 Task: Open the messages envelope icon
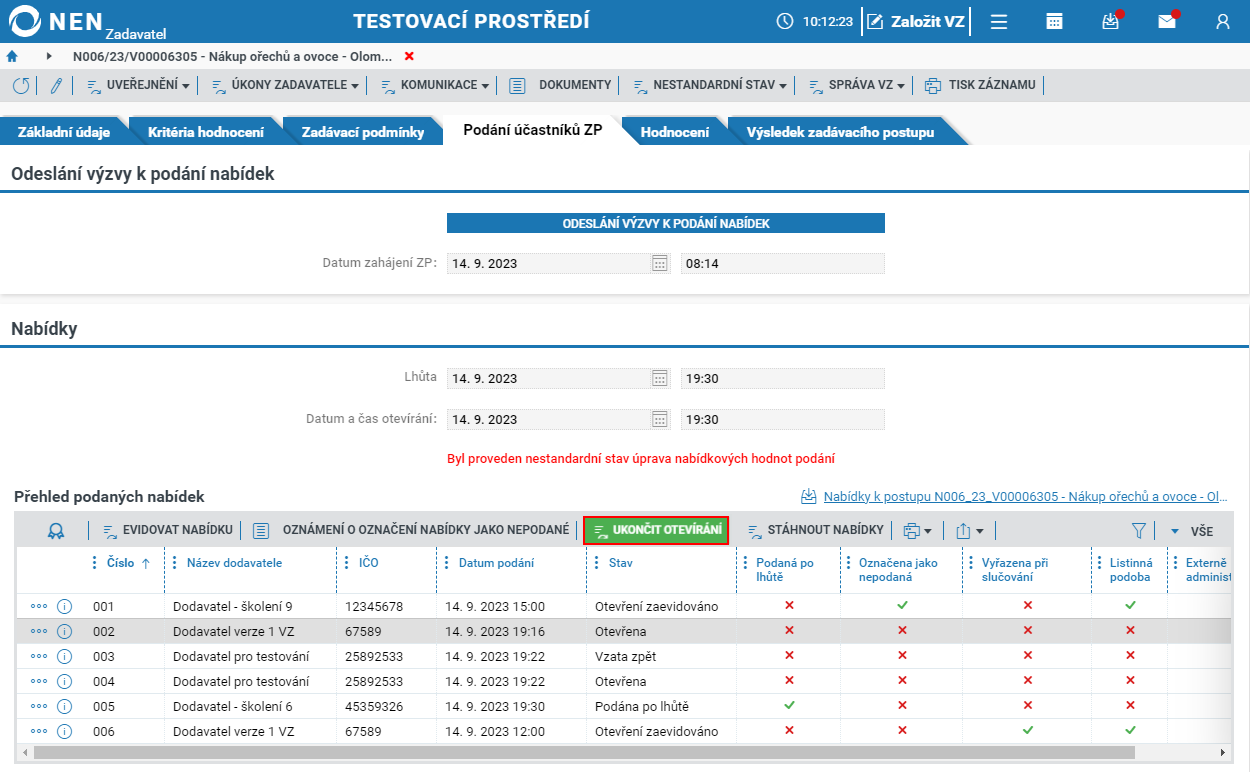tap(1167, 21)
